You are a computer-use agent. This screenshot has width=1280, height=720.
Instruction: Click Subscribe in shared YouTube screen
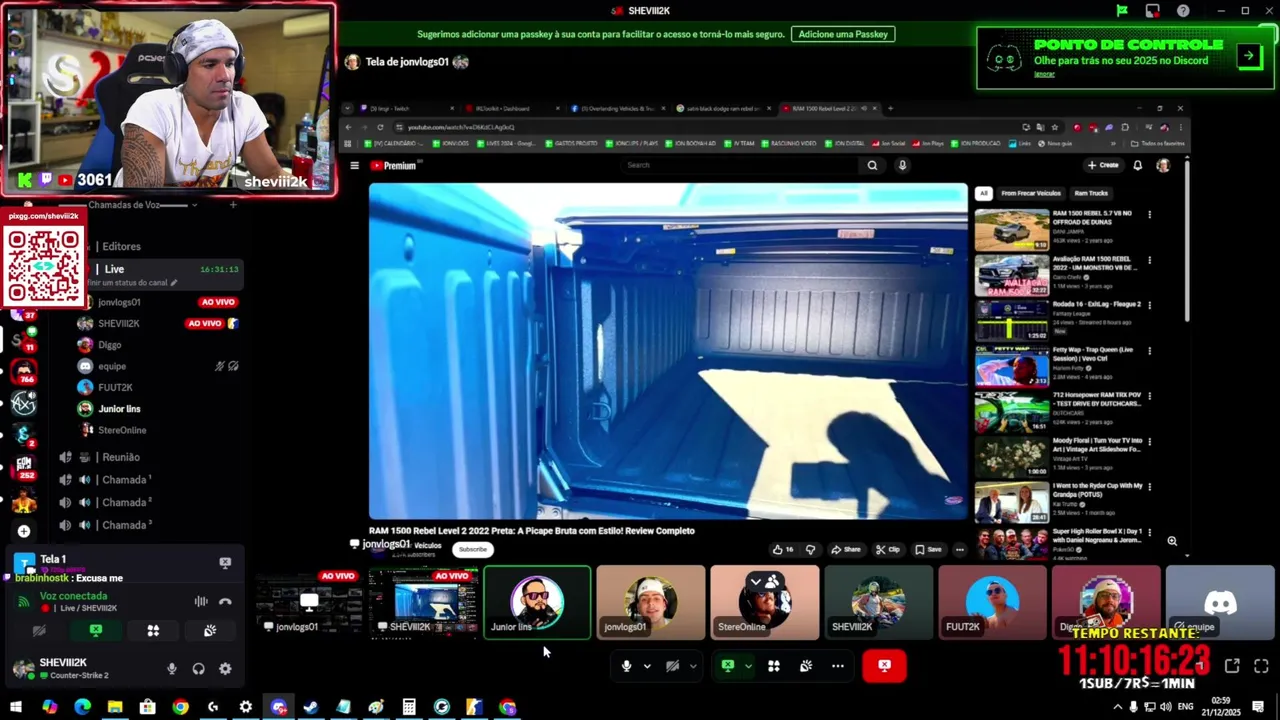473,549
